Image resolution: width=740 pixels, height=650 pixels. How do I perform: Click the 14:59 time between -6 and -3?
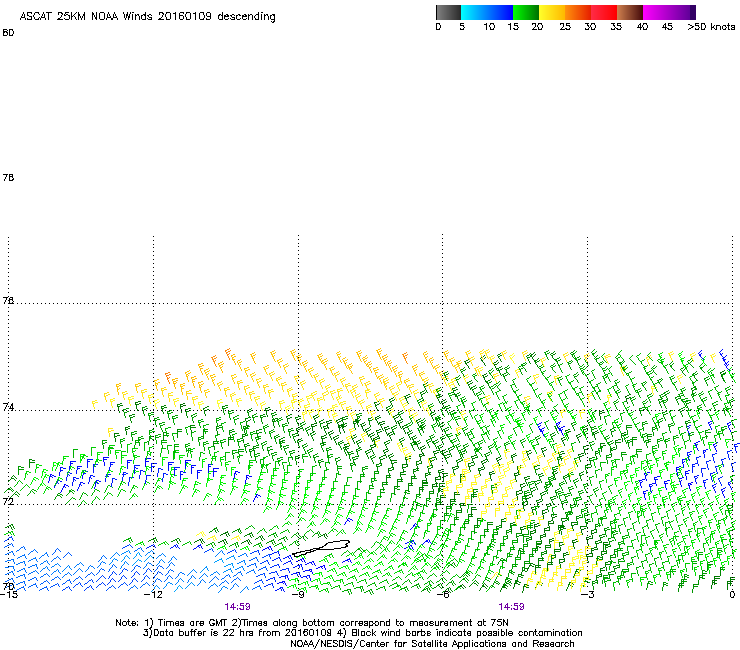[511, 607]
